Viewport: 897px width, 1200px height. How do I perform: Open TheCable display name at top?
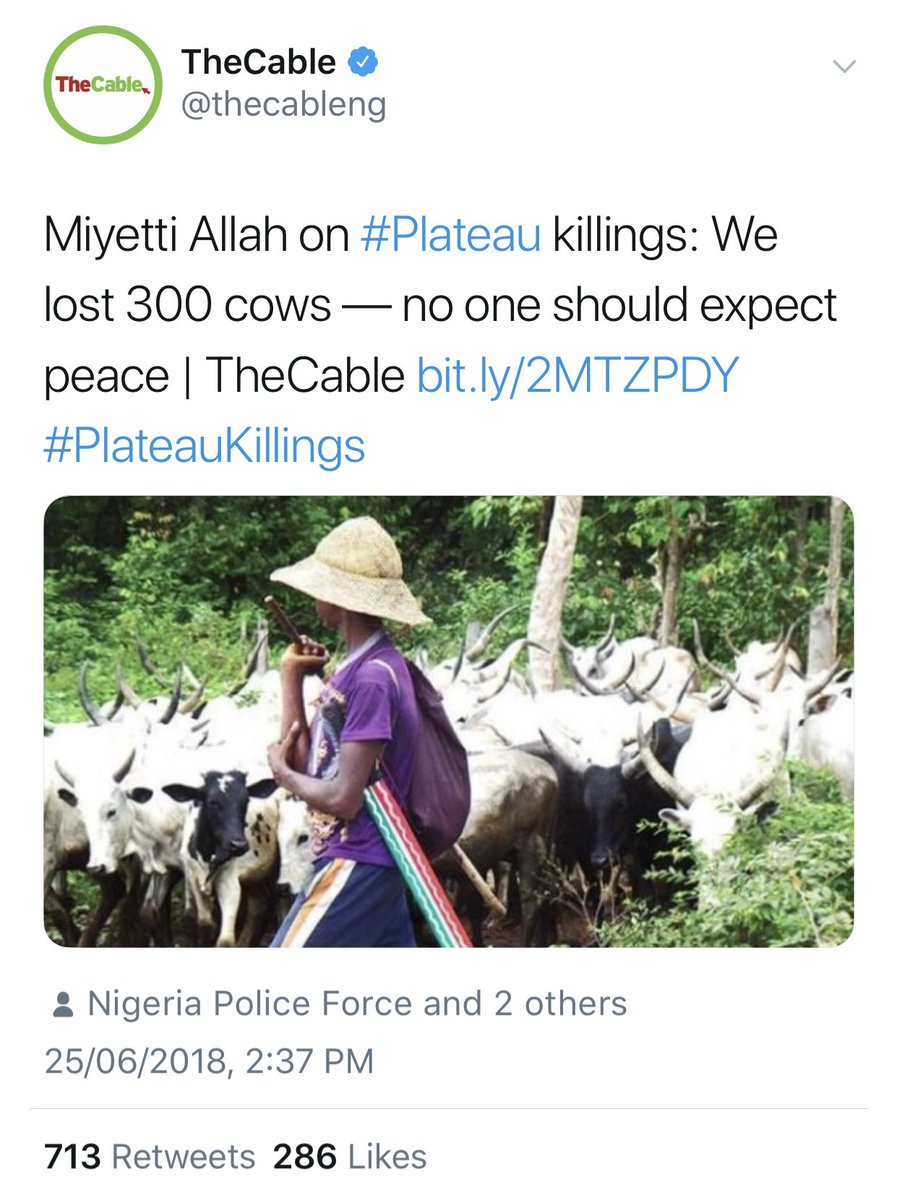[258, 63]
